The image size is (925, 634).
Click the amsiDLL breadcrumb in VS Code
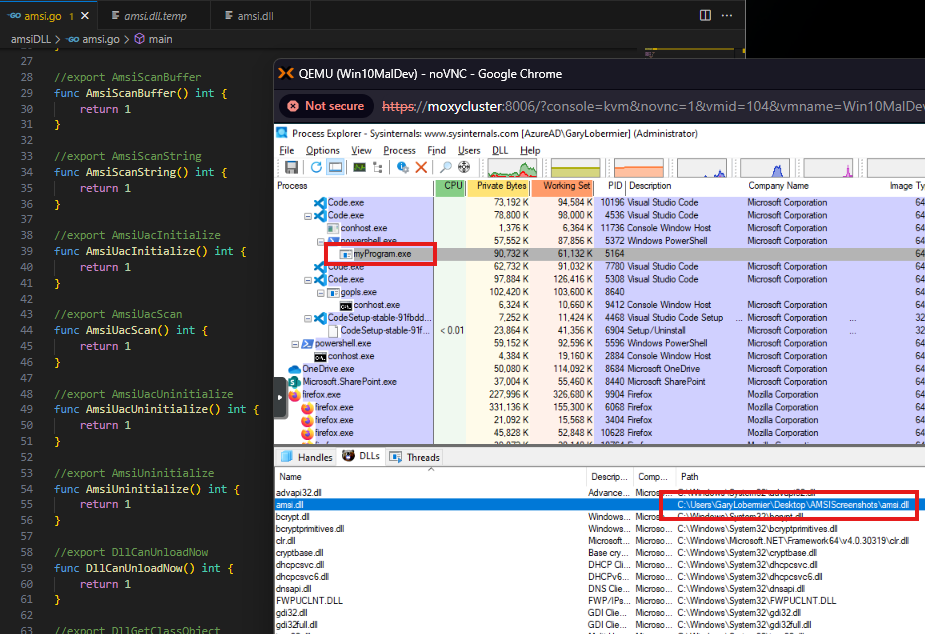point(31,39)
